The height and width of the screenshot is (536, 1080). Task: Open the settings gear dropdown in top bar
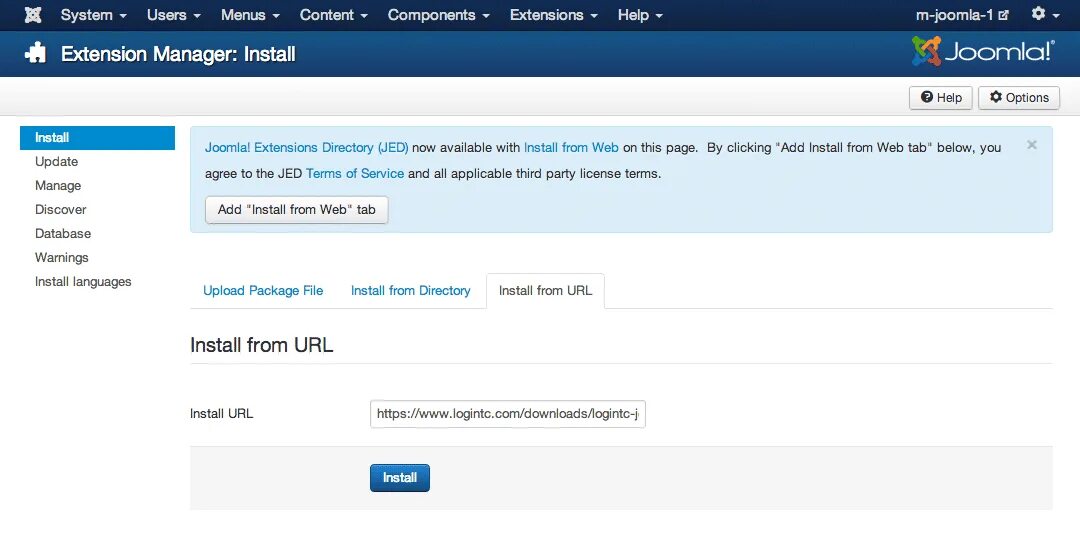[1045, 14]
